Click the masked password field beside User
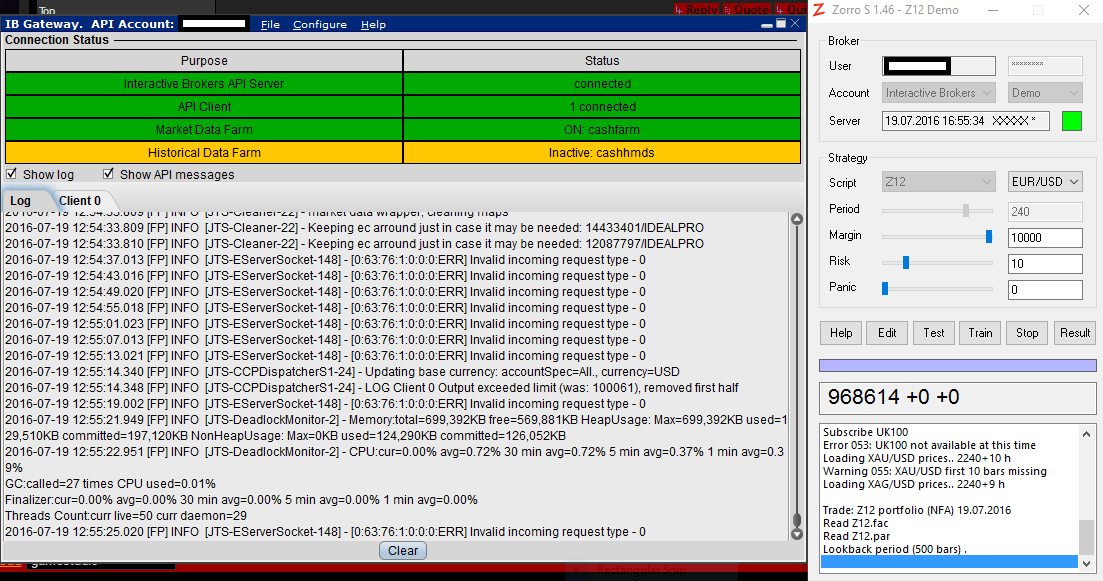The height and width of the screenshot is (581, 1103). [1045, 66]
